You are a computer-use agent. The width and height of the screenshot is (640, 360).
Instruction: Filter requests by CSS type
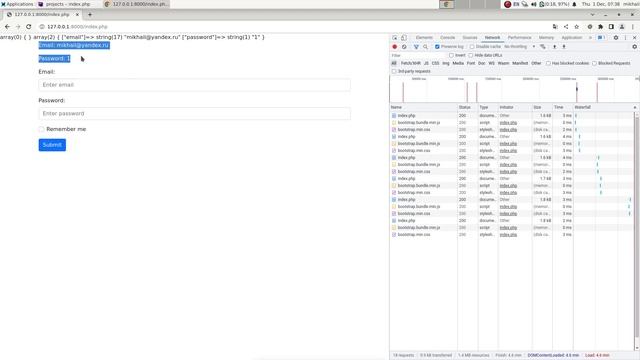(x=436, y=63)
